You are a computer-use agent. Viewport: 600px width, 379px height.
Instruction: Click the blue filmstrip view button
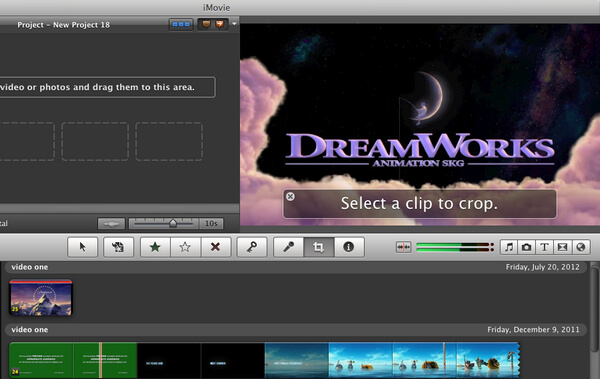181,25
